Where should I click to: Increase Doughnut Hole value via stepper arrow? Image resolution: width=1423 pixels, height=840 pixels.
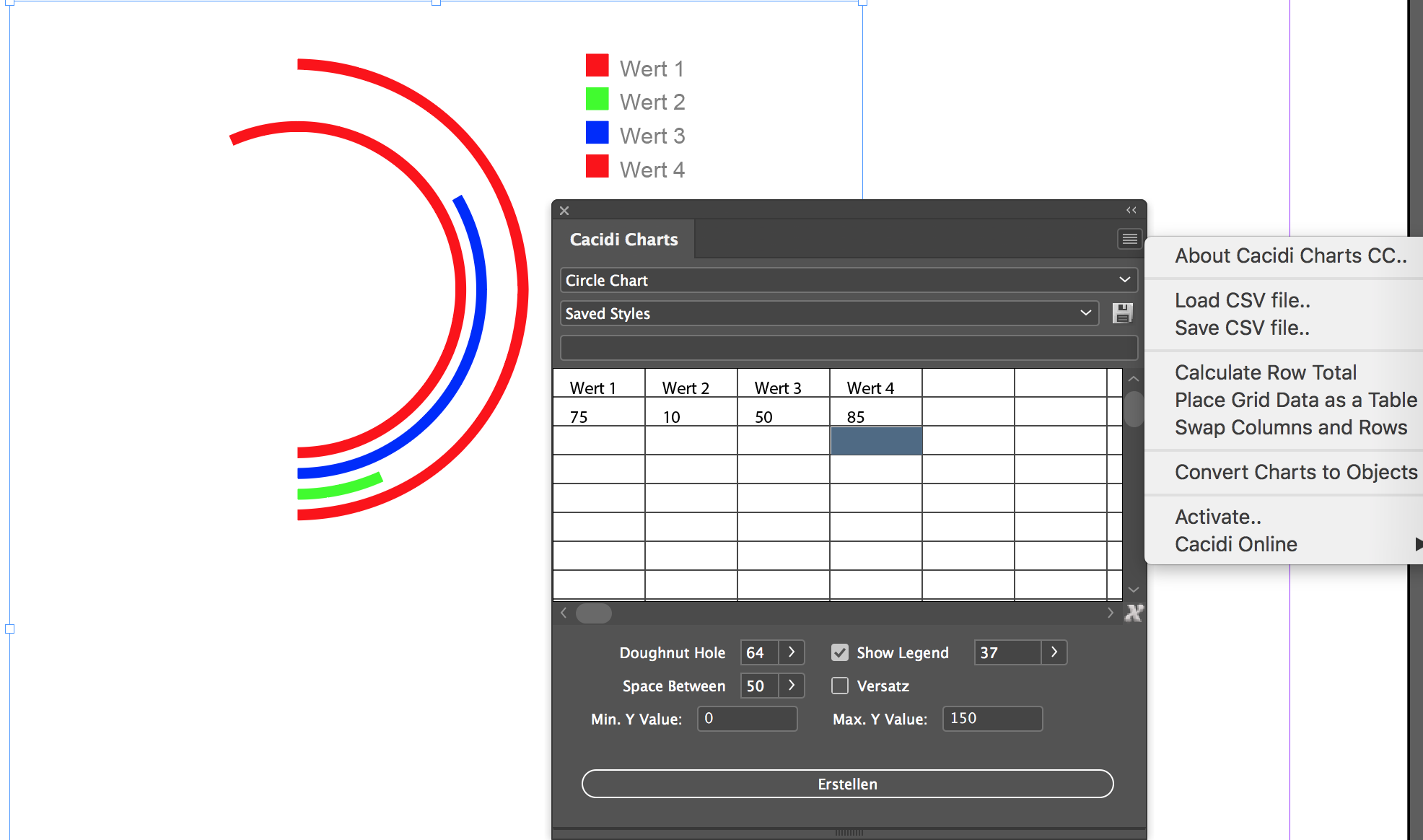(x=792, y=652)
